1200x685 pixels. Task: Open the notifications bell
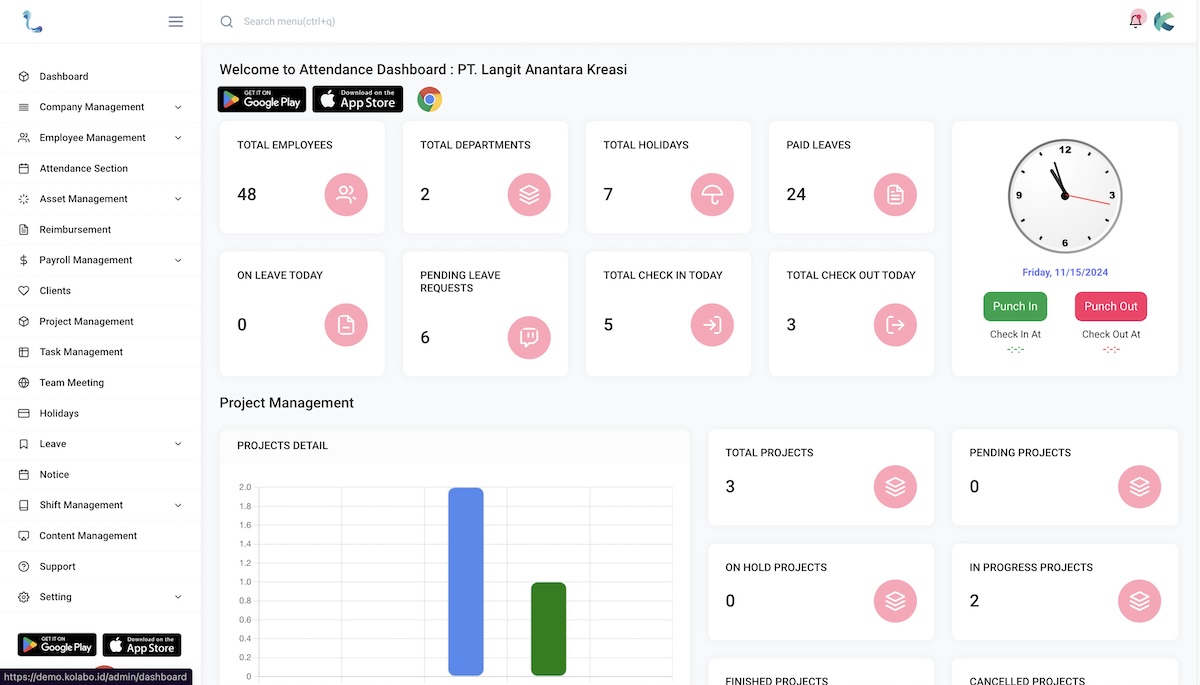click(x=1136, y=21)
